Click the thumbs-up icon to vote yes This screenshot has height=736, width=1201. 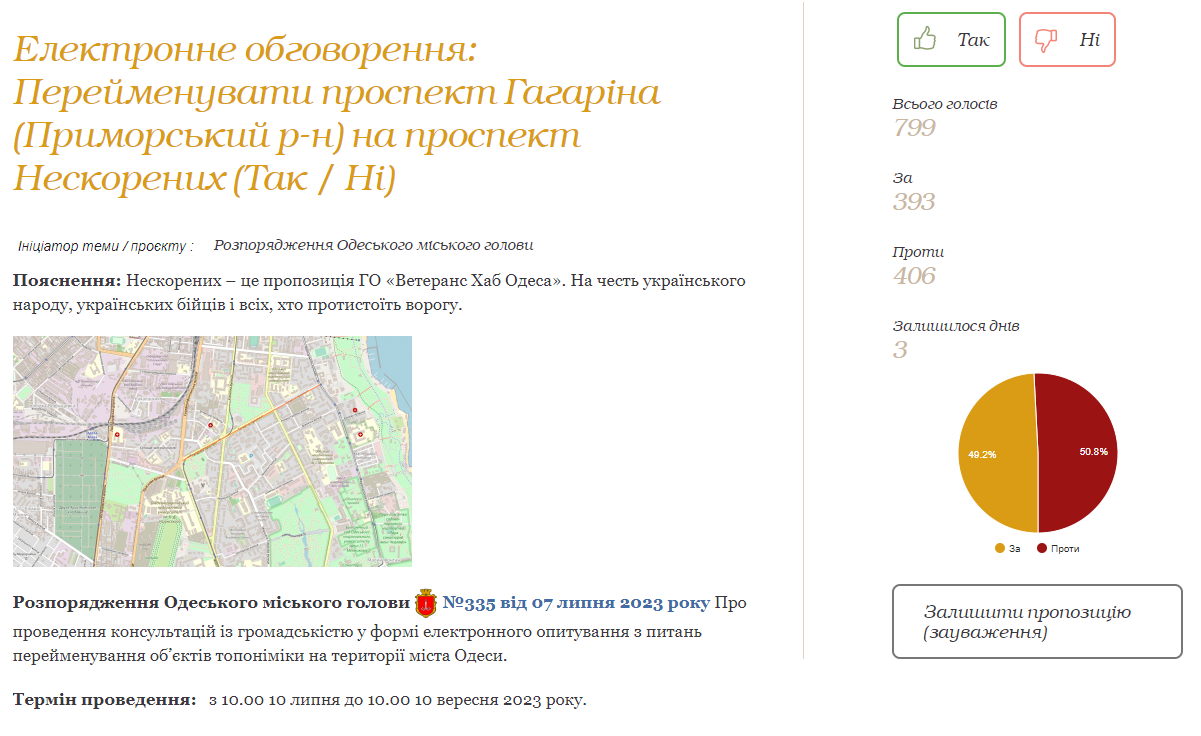pyautogui.click(x=925, y=40)
